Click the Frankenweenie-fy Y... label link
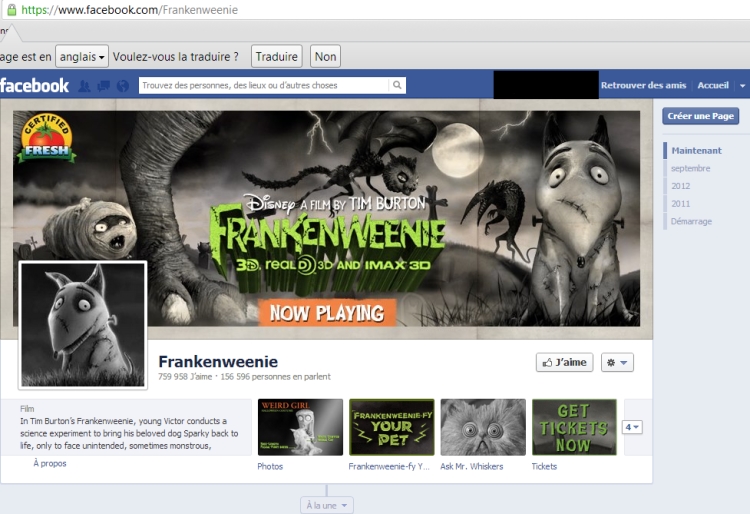This screenshot has width=750, height=514. (x=389, y=466)
